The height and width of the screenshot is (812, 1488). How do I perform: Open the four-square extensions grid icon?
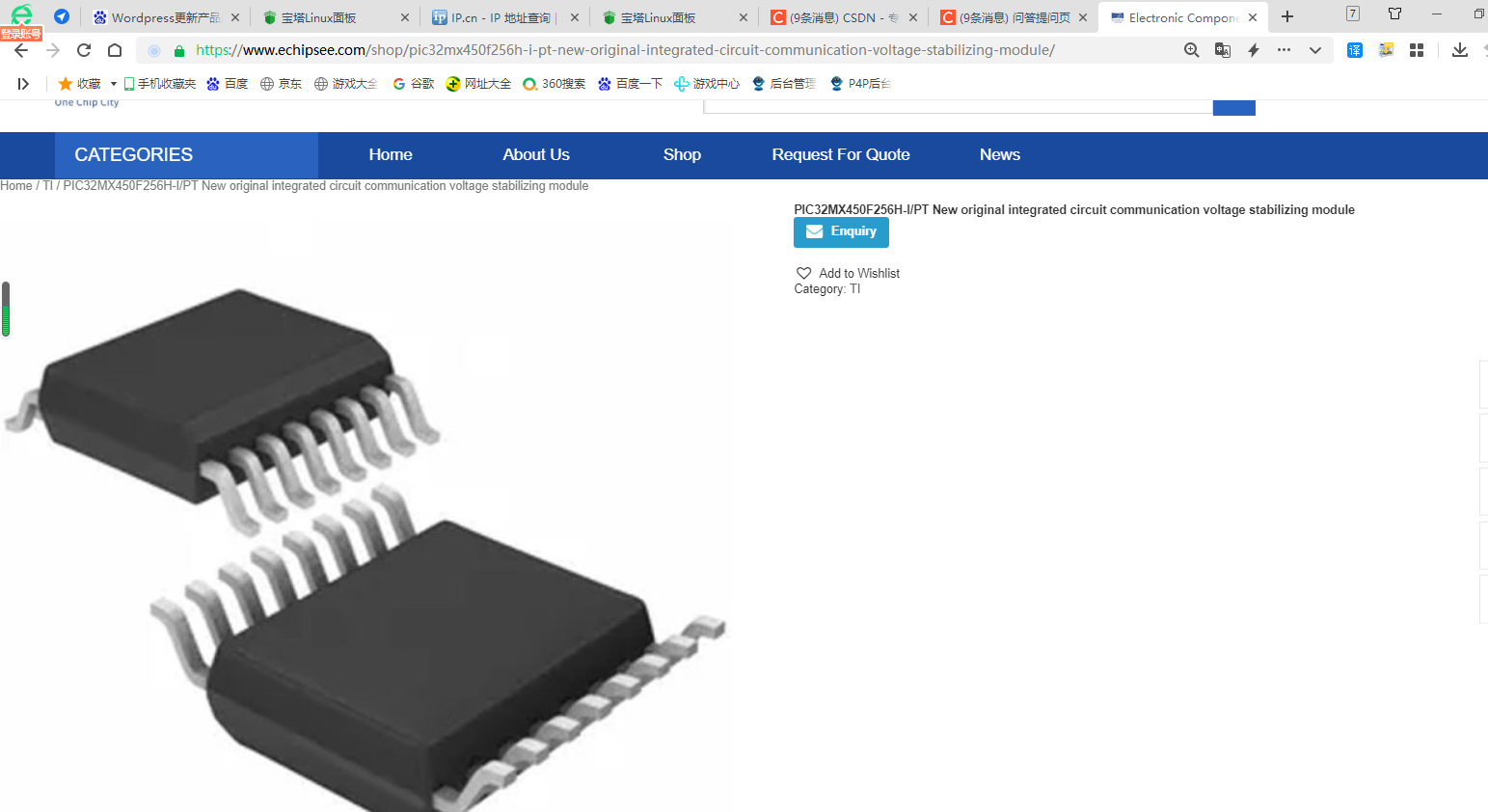[1417, 50]
